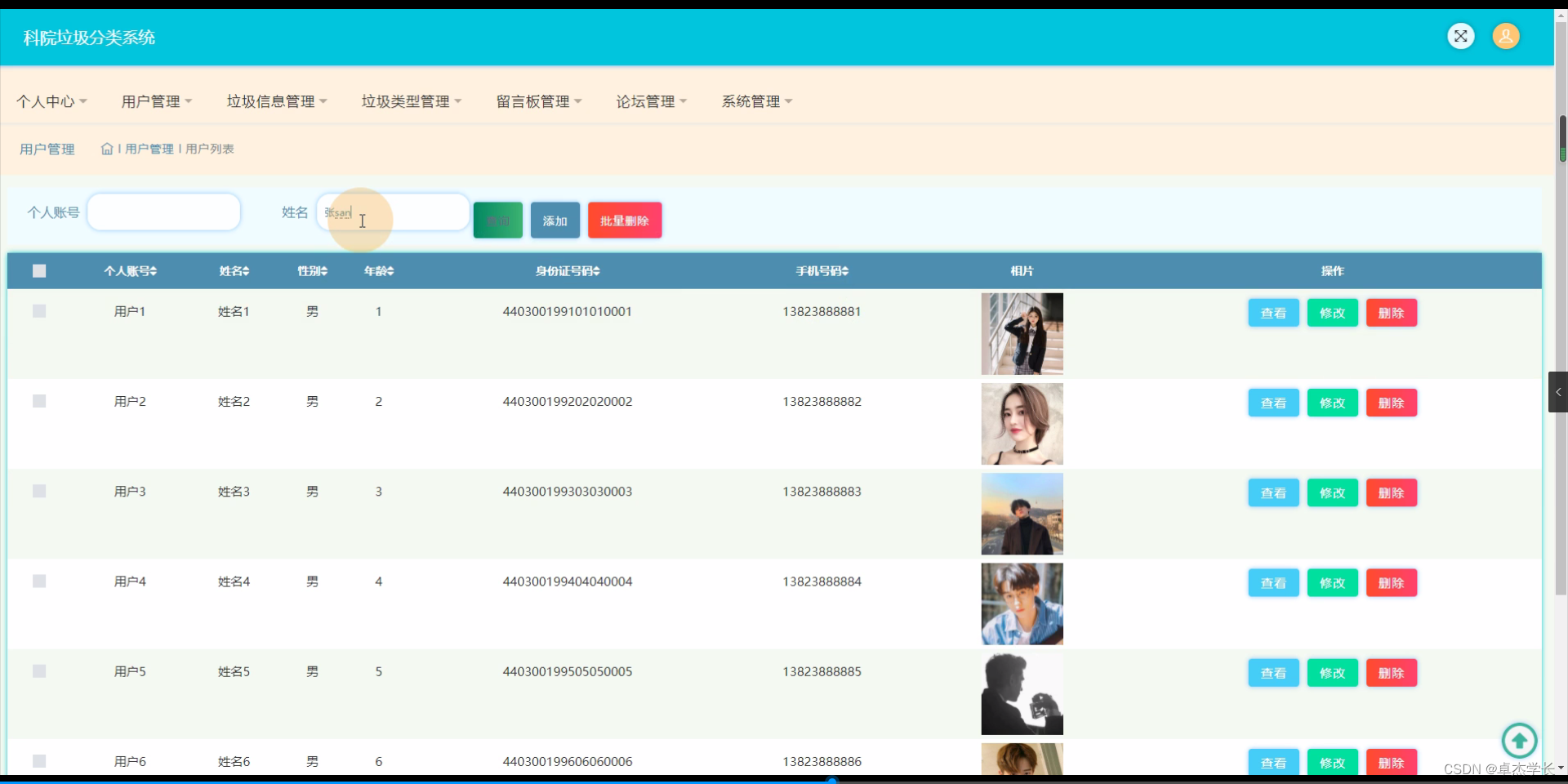Click the X icon in the top bar

(x=1461, y=36)
